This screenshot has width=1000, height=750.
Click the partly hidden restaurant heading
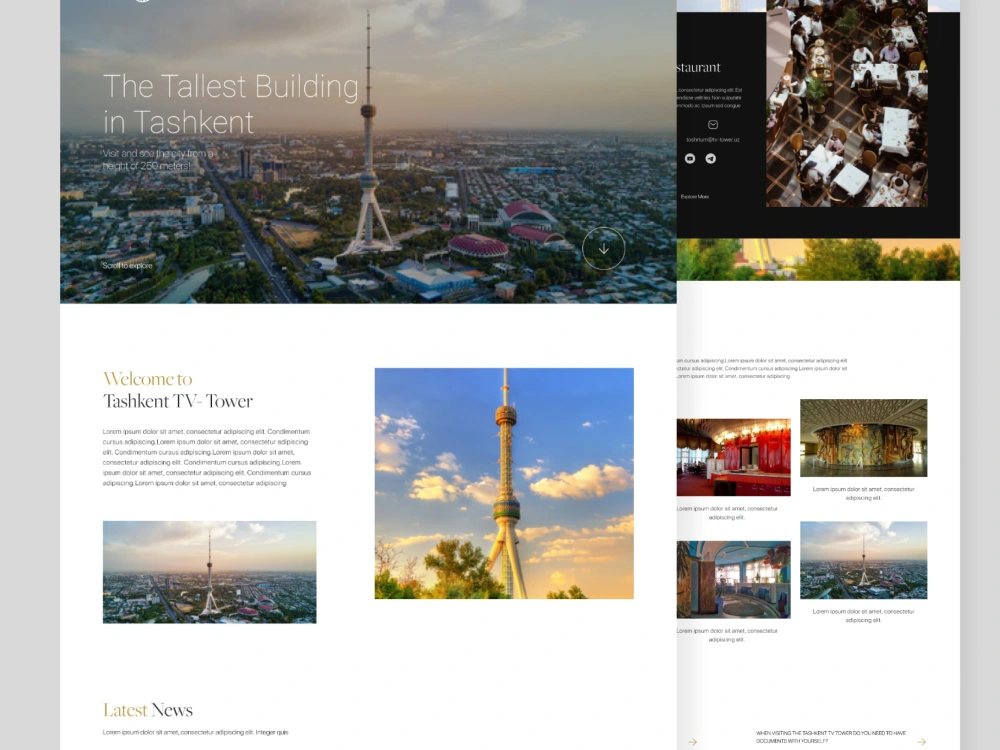coord(698,67)
